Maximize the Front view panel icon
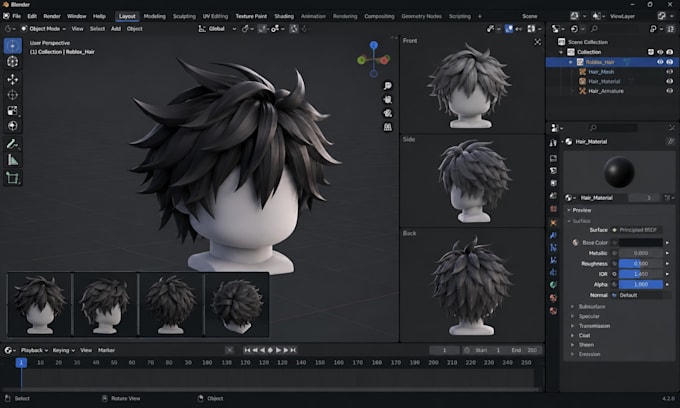Screen dimensions: 680x408 [537, 42]
